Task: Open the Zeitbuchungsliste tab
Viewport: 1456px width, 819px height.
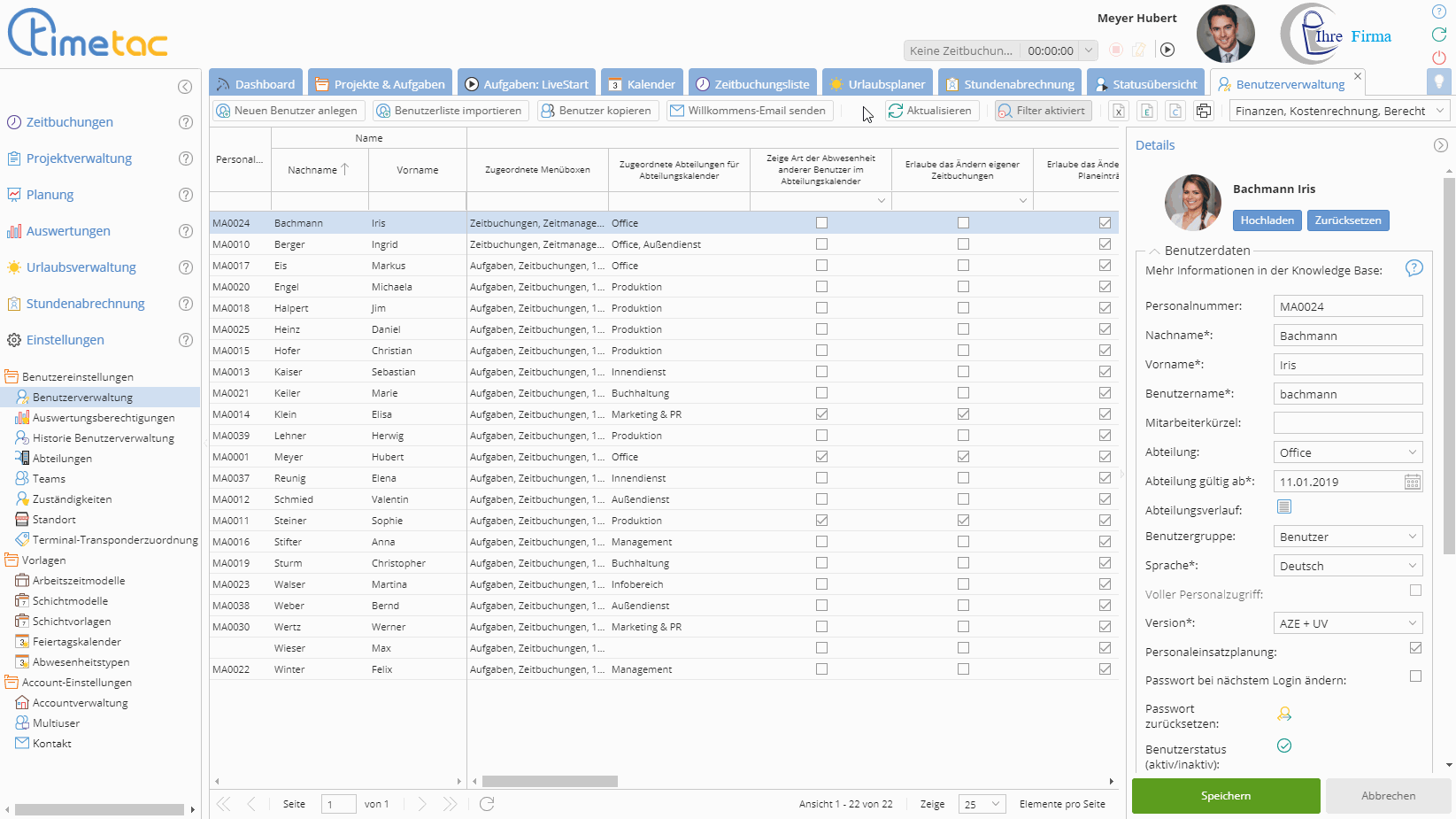Action: pyautogui.click(x=752, y=84)
